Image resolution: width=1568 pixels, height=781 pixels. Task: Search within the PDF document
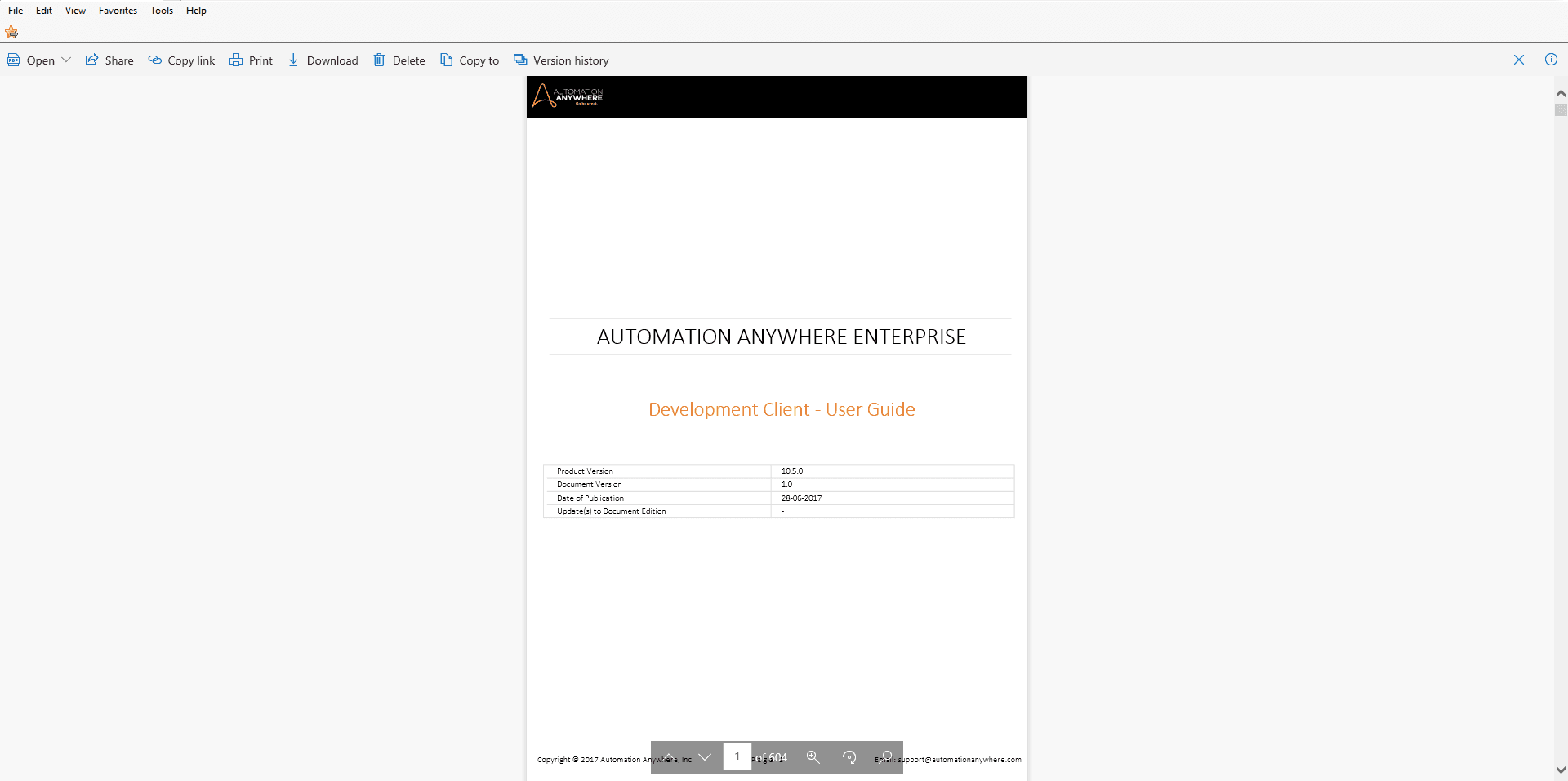[x=887, y=757]
